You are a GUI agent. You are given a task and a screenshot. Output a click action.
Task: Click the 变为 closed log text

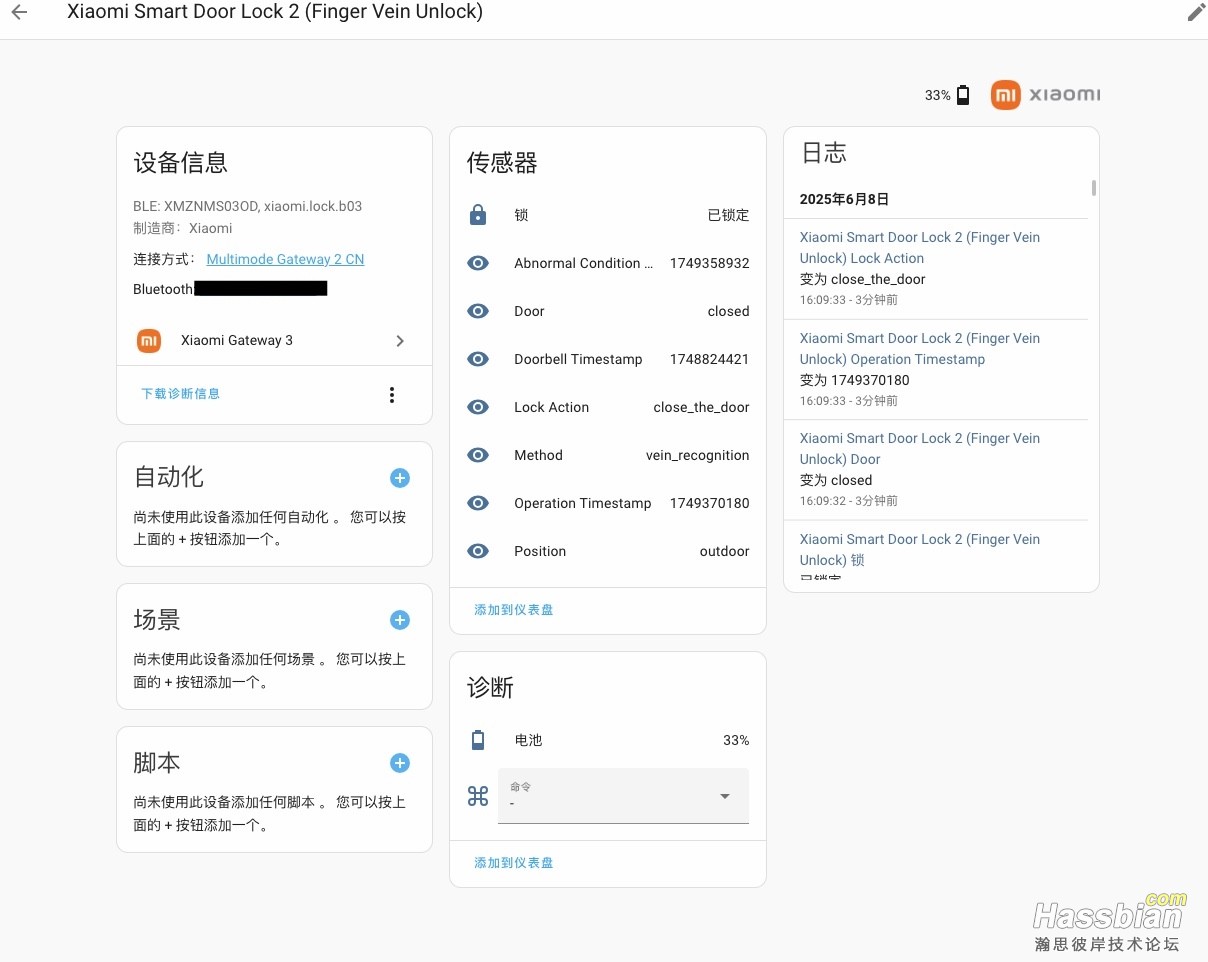point(836,480)
